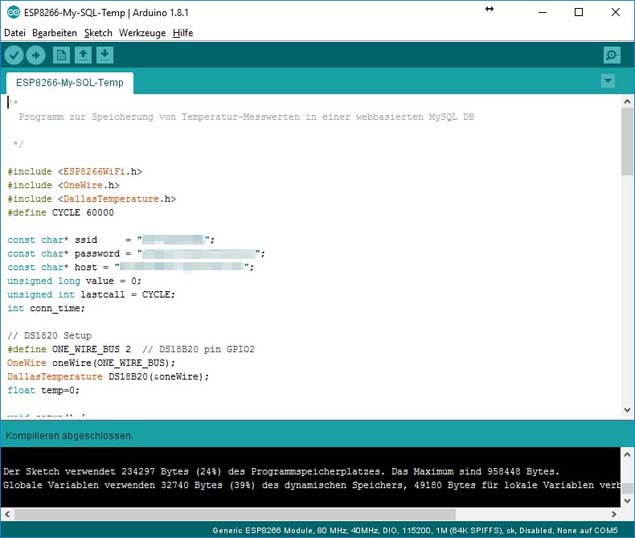Screen dimensions: 635x538
Task: Create a new sketch with New icon
Action: (61, 55)
